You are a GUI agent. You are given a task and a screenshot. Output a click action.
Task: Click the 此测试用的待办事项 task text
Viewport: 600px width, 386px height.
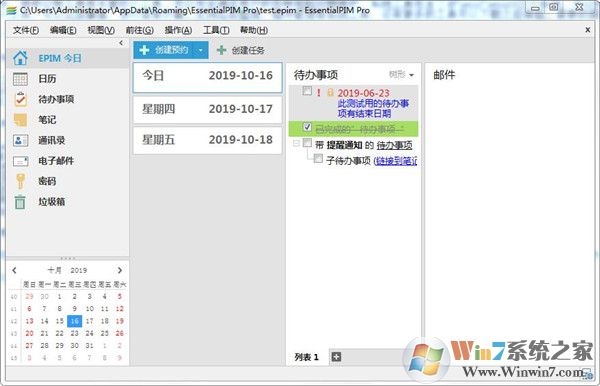373,108
